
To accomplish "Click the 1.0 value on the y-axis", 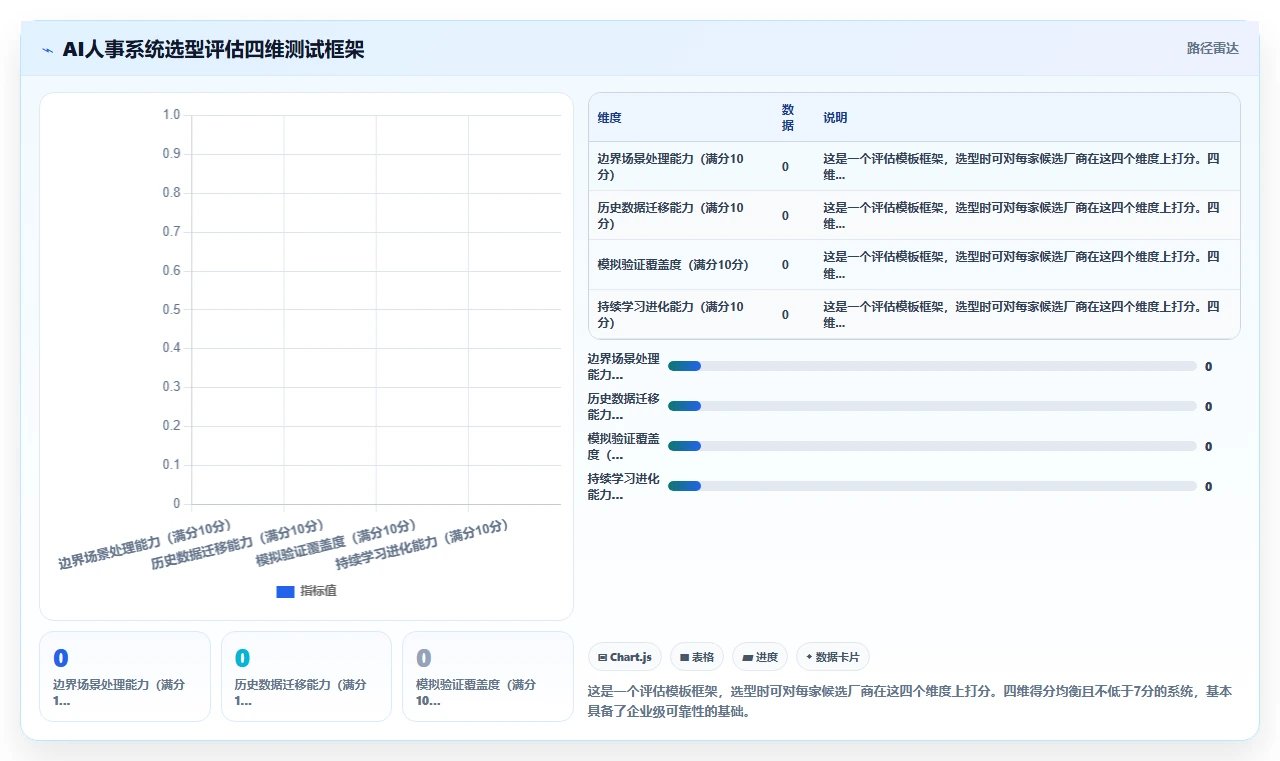I will [171, 115].
